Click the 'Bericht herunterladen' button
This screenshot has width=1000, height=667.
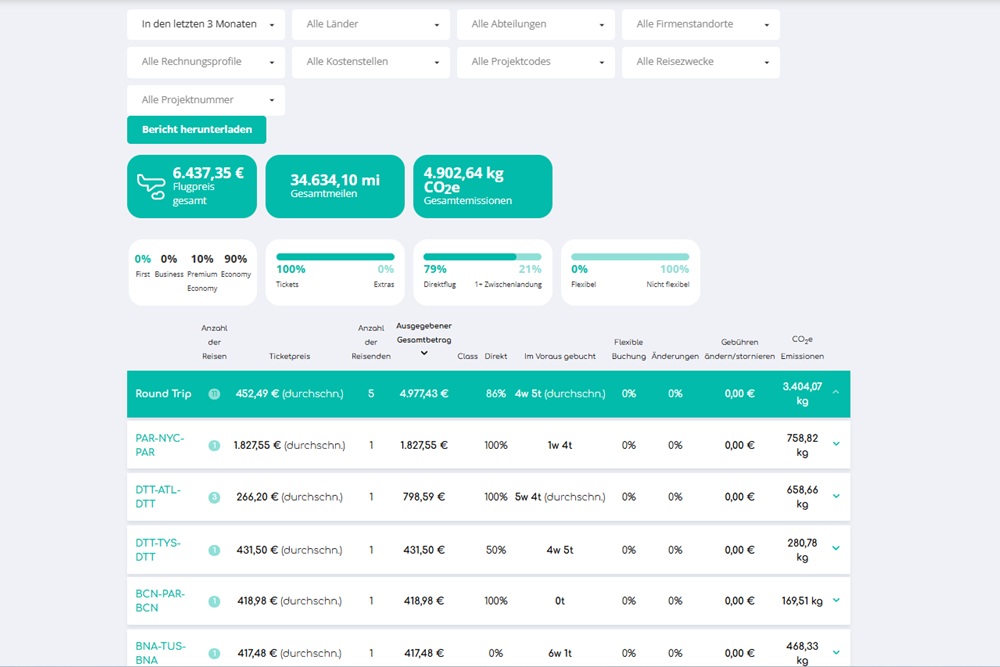click(196, 129)
